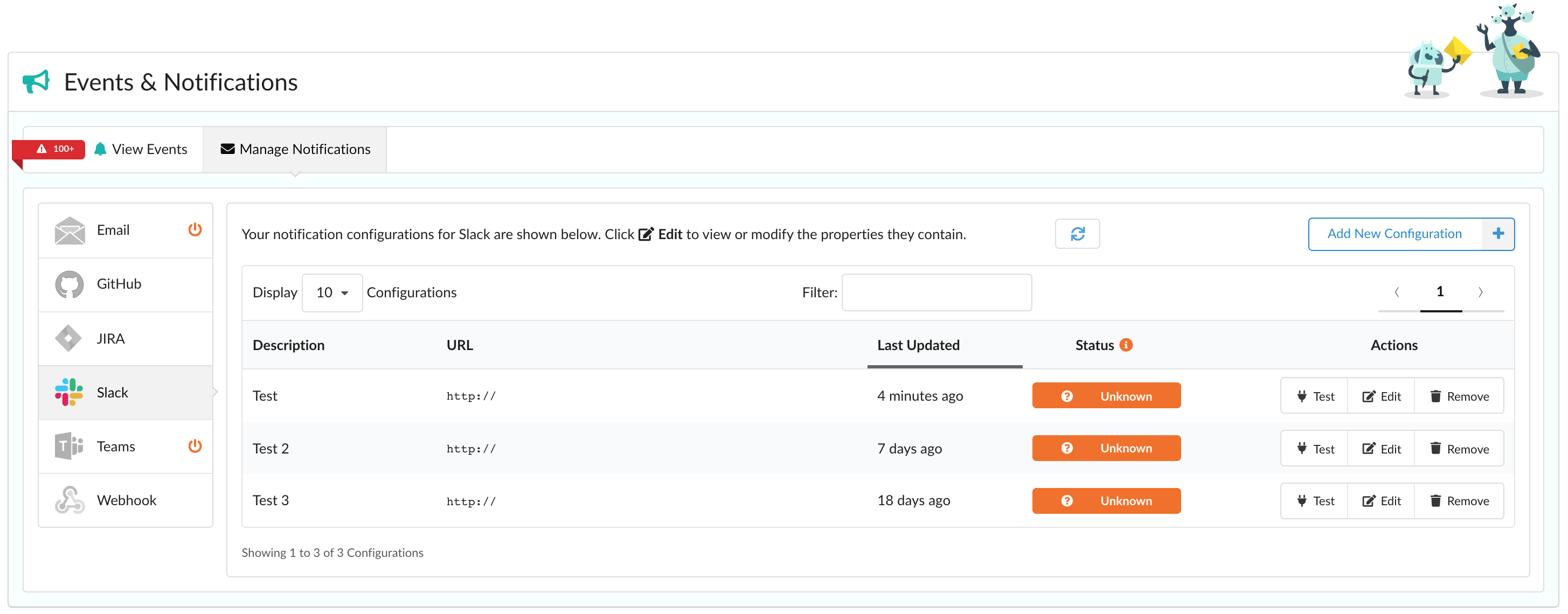Open the Display 10 dropdown
Image resolution: width=1568 pixels, height=614 pixels.
click(332, 292)
